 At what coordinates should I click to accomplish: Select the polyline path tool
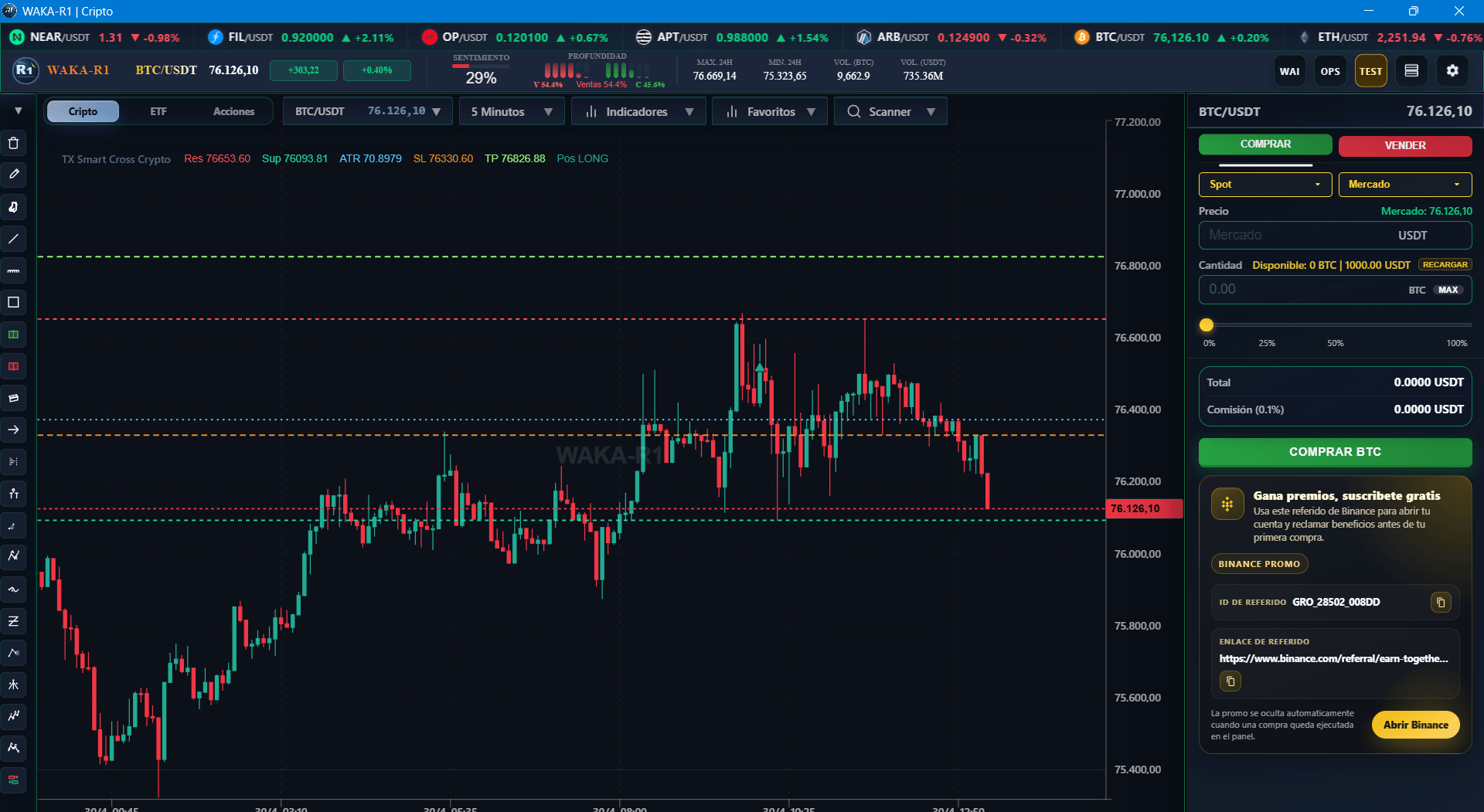[13, 653]
